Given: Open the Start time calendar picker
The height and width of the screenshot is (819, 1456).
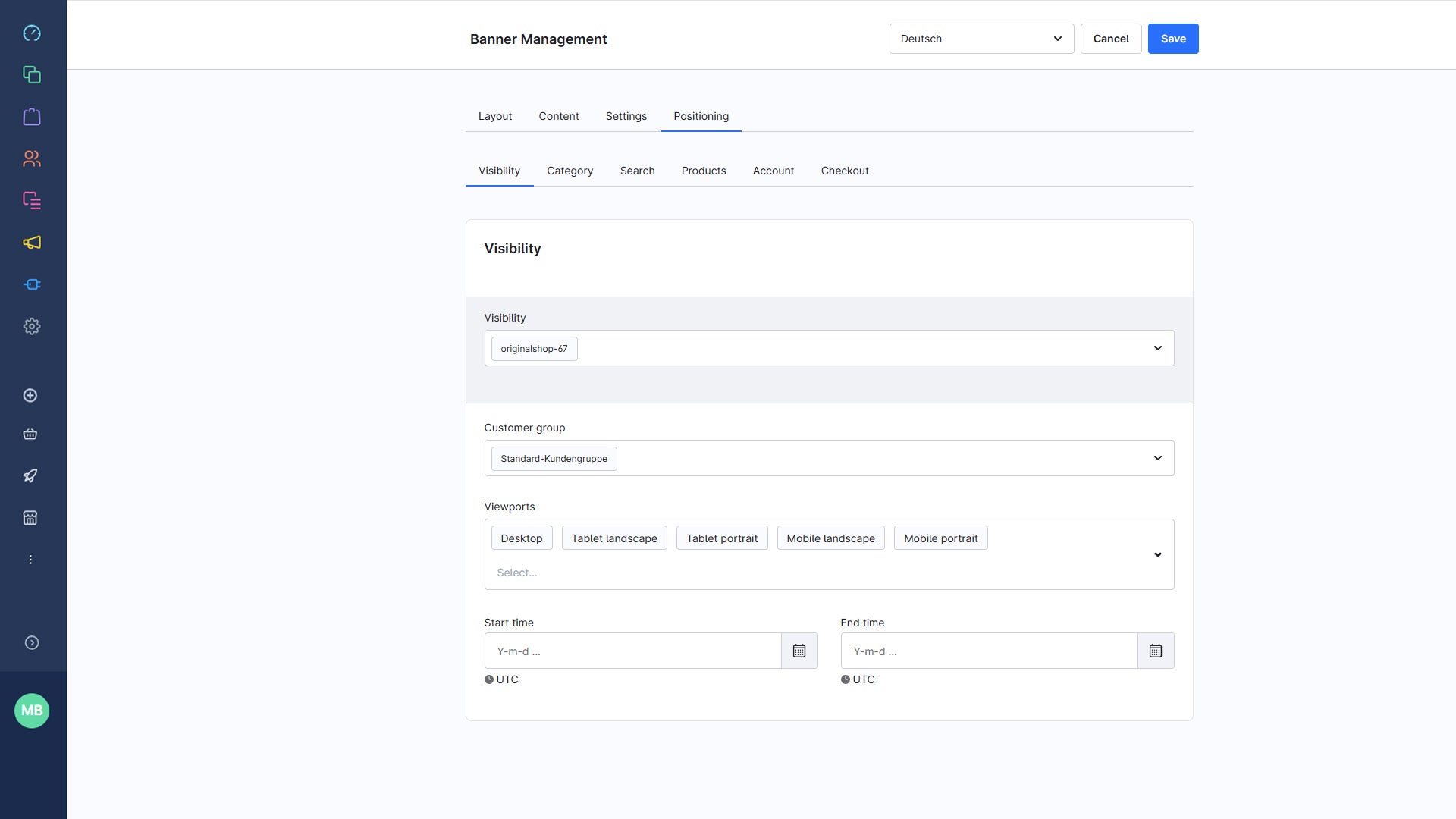Looking at the screenshot, I should click(x=799, y=651).
